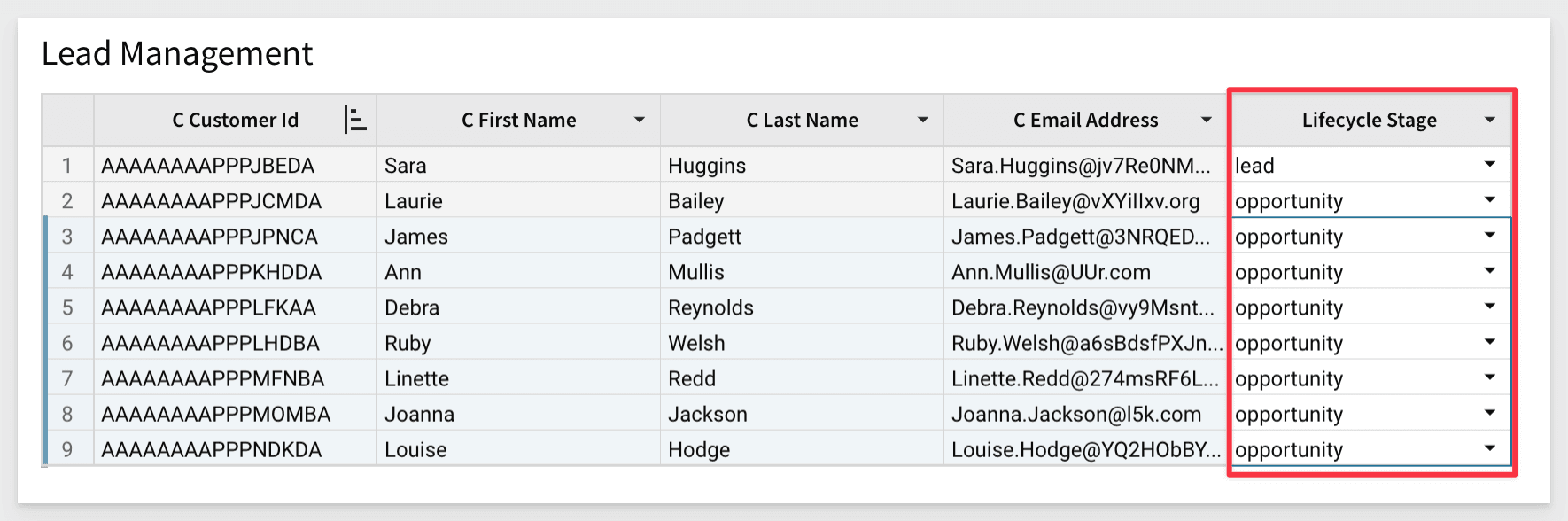Click the Lead Management page title
This screenshot has width=1568, height=521.
[x=175, y=53]
